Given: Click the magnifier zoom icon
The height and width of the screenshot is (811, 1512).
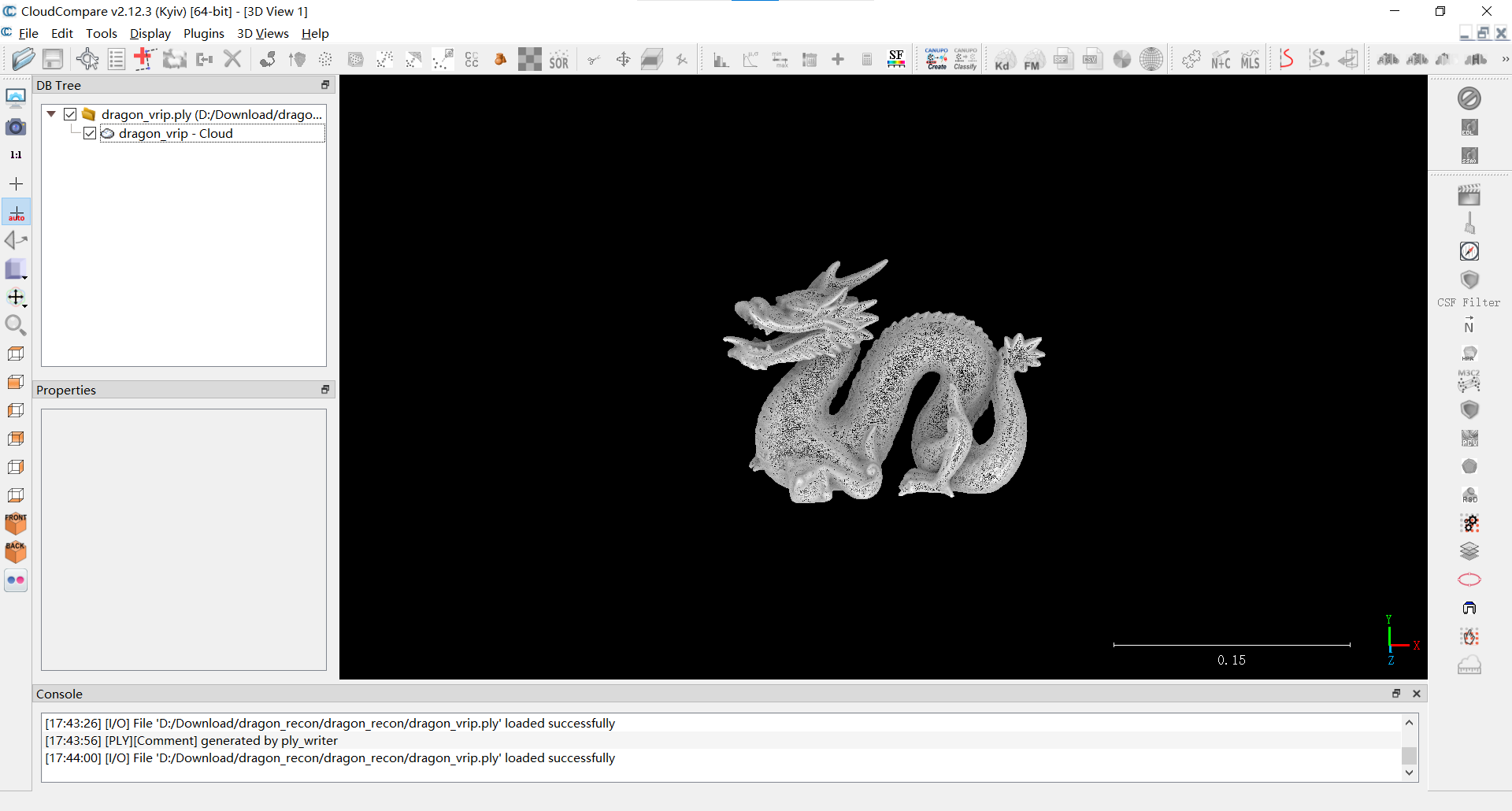Looking at the screenshot, I should click(16, 325).
